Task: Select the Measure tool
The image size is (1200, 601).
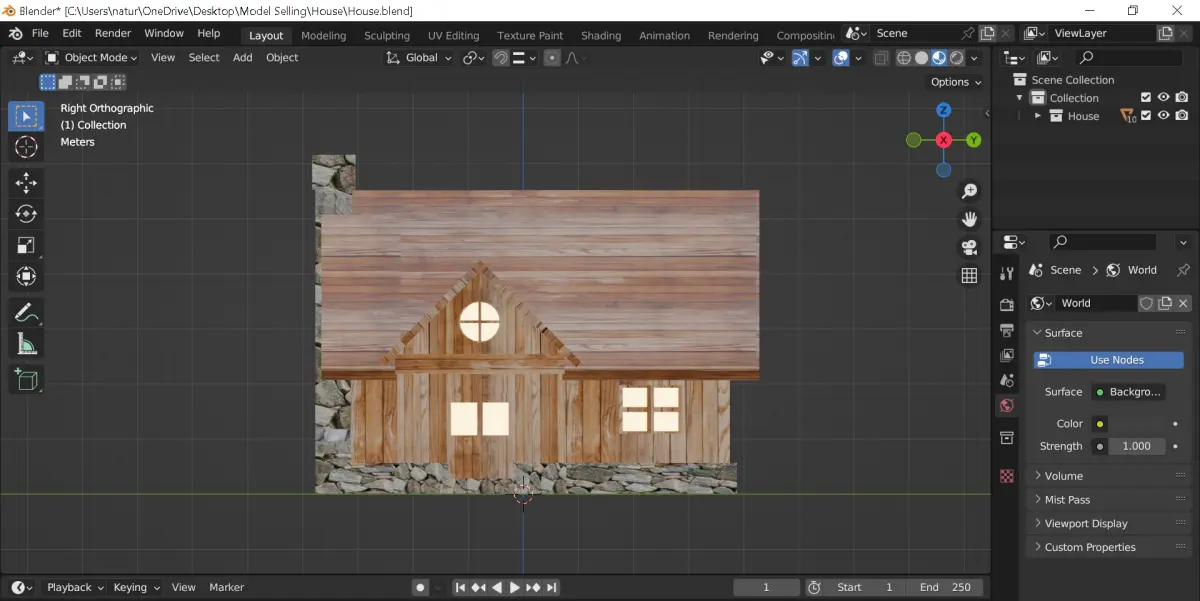Action: point(26,345)
